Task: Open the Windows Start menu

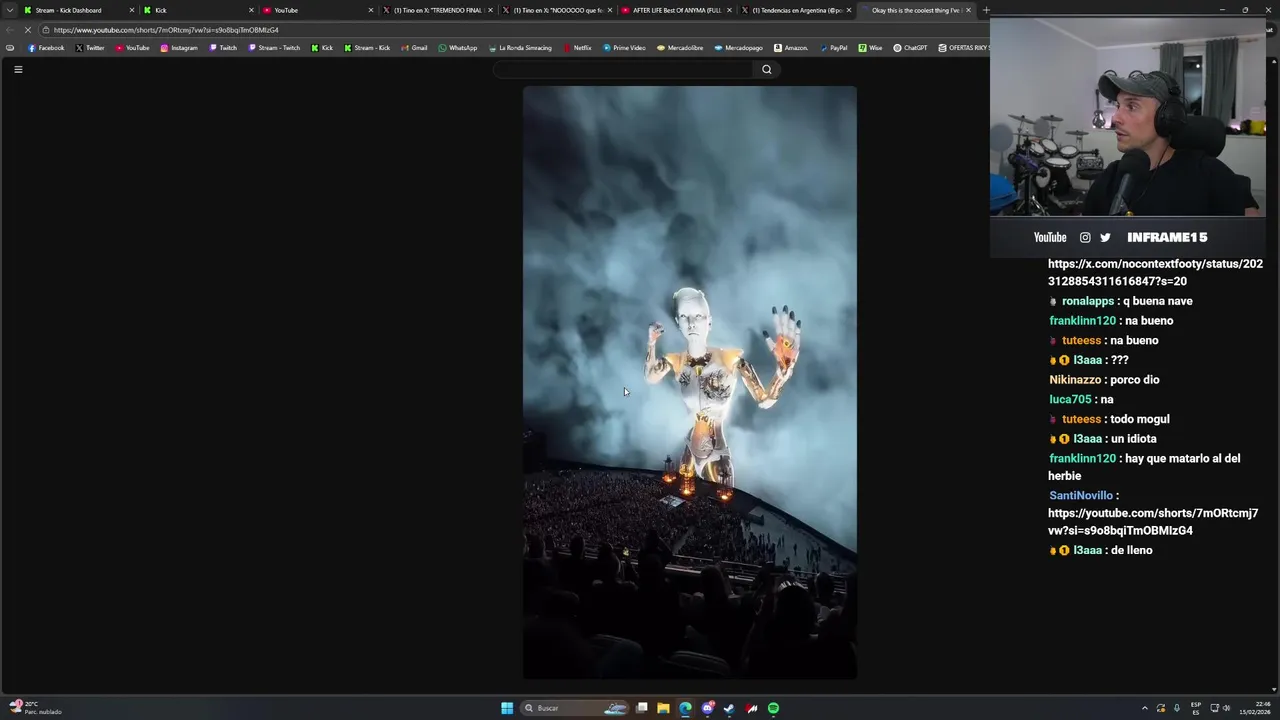Action: coord(507,708)
